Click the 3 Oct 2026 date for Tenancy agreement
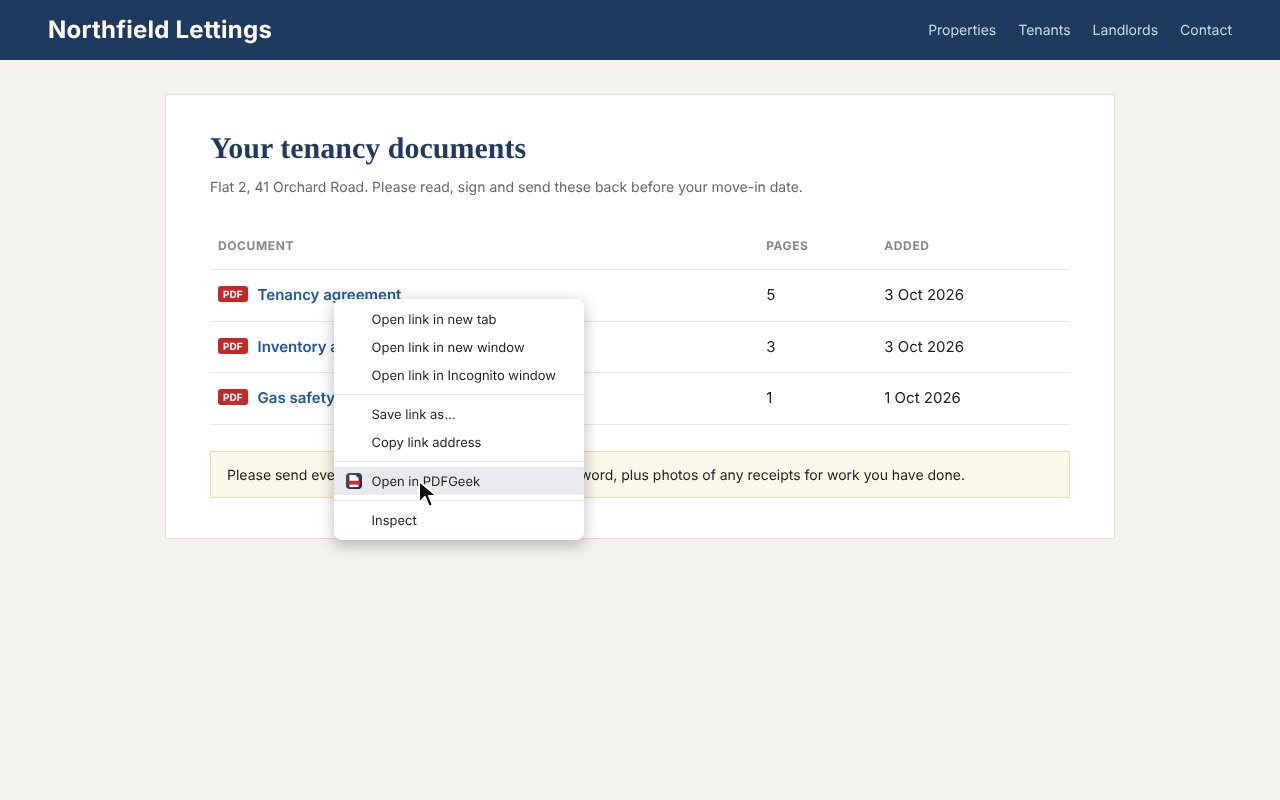 (x=924, y=295)
